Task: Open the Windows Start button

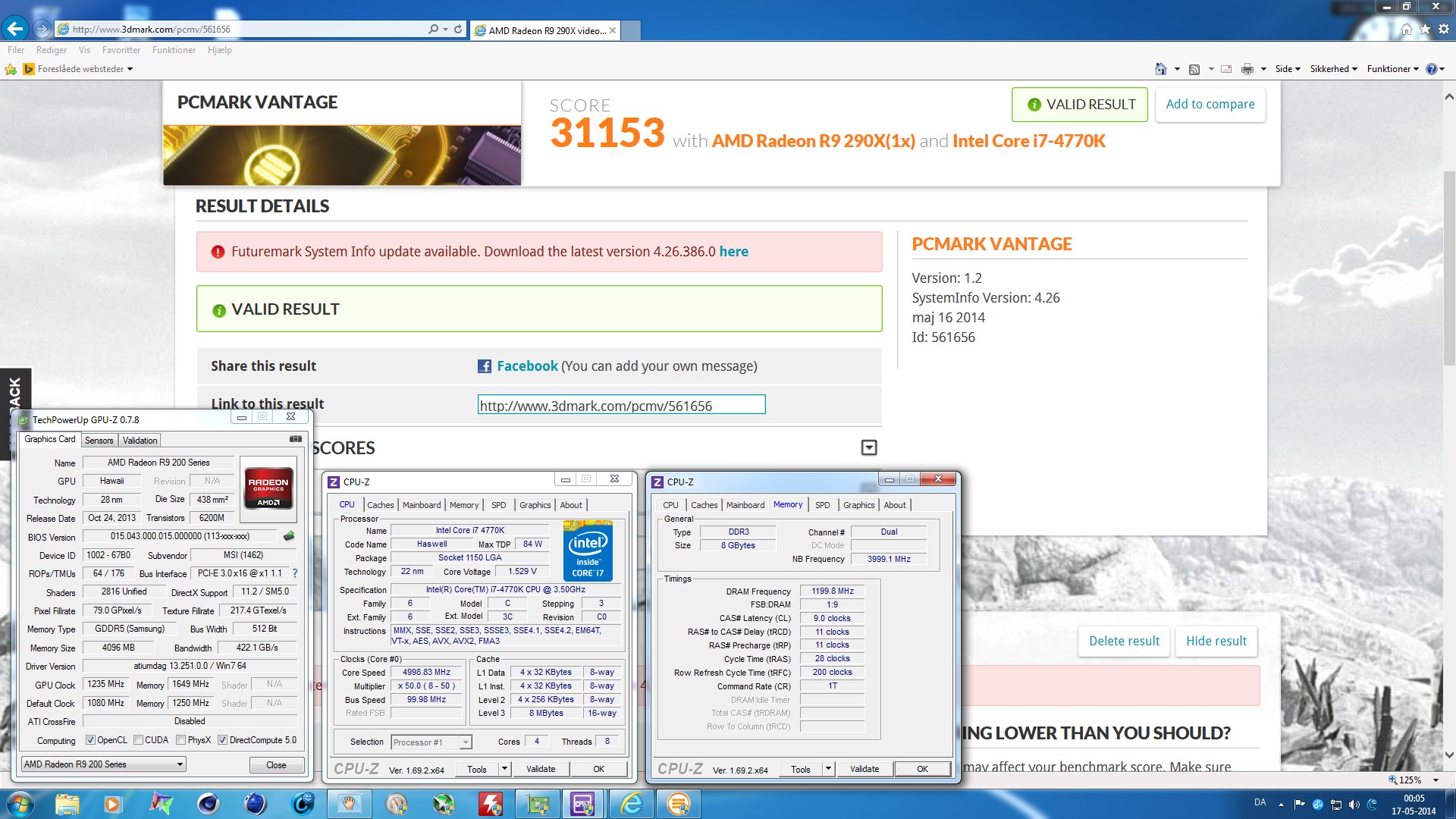Action: coord(19,804)
